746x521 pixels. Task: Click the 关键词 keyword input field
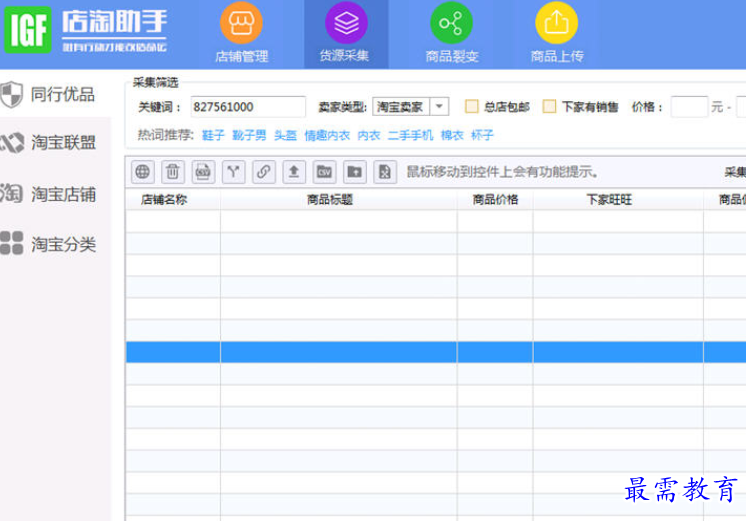pos(248,107)
